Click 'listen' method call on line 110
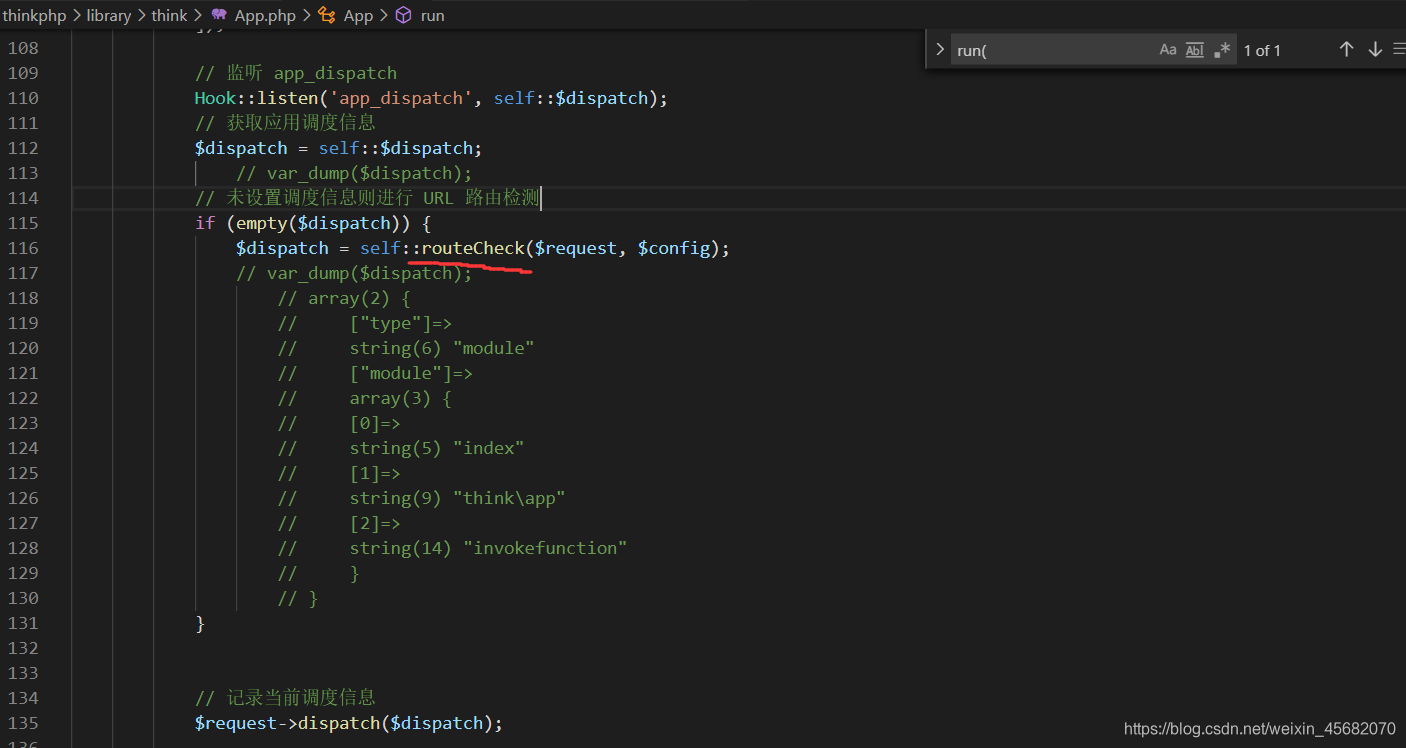This screenshot has height=748, width=1406. coord(287,98)
